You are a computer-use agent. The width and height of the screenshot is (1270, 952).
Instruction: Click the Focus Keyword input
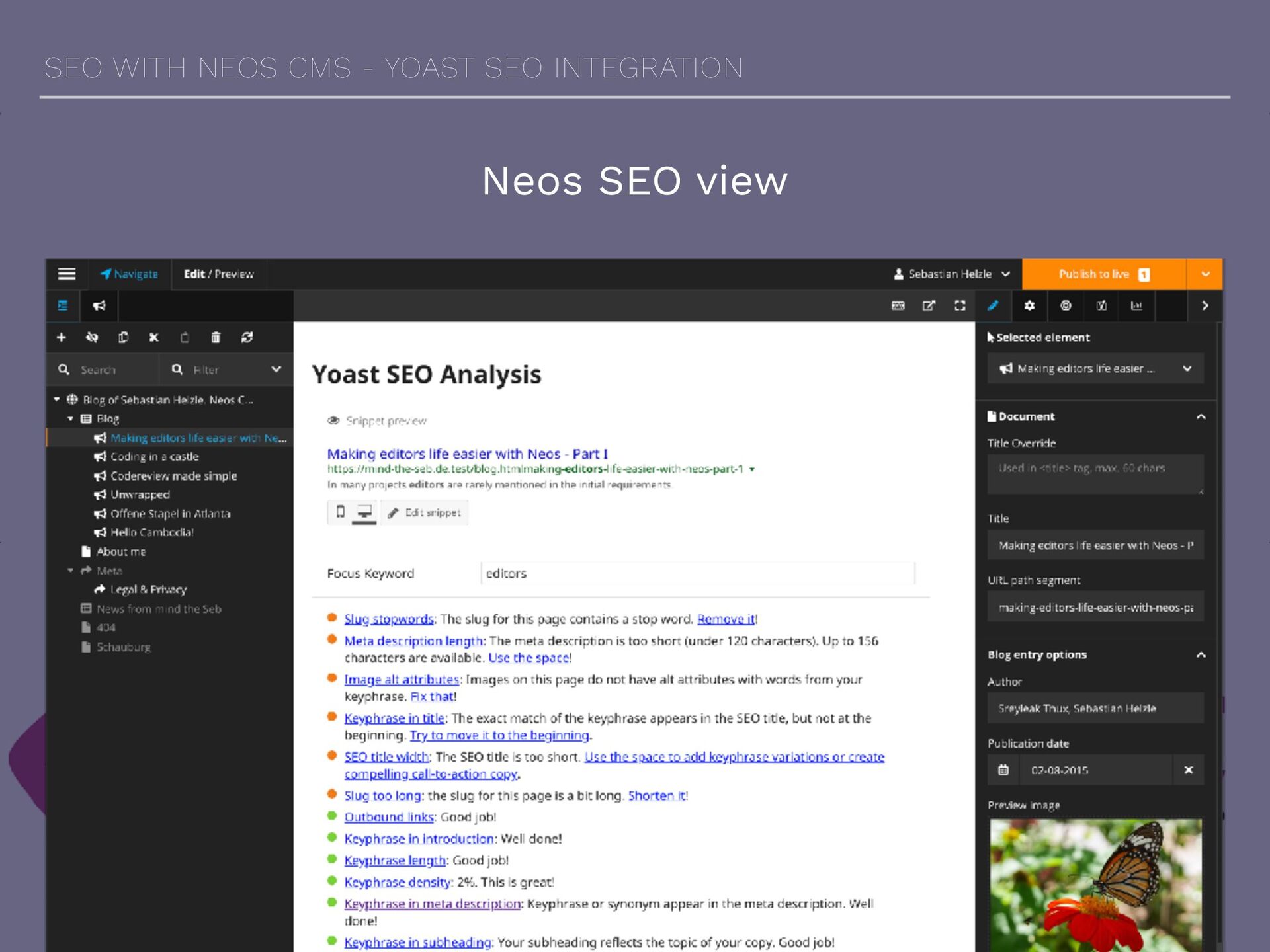698,573
